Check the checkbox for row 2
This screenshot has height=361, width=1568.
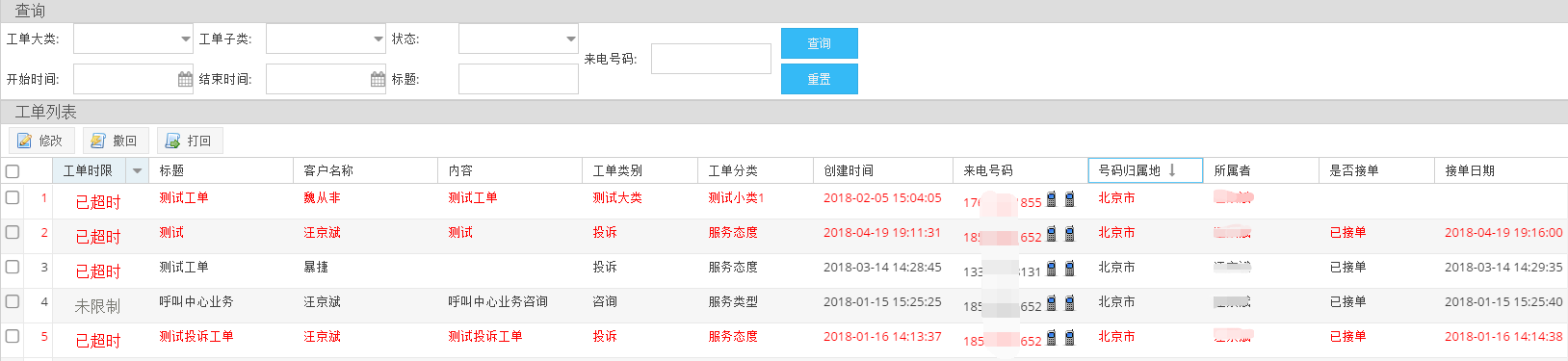13,232
